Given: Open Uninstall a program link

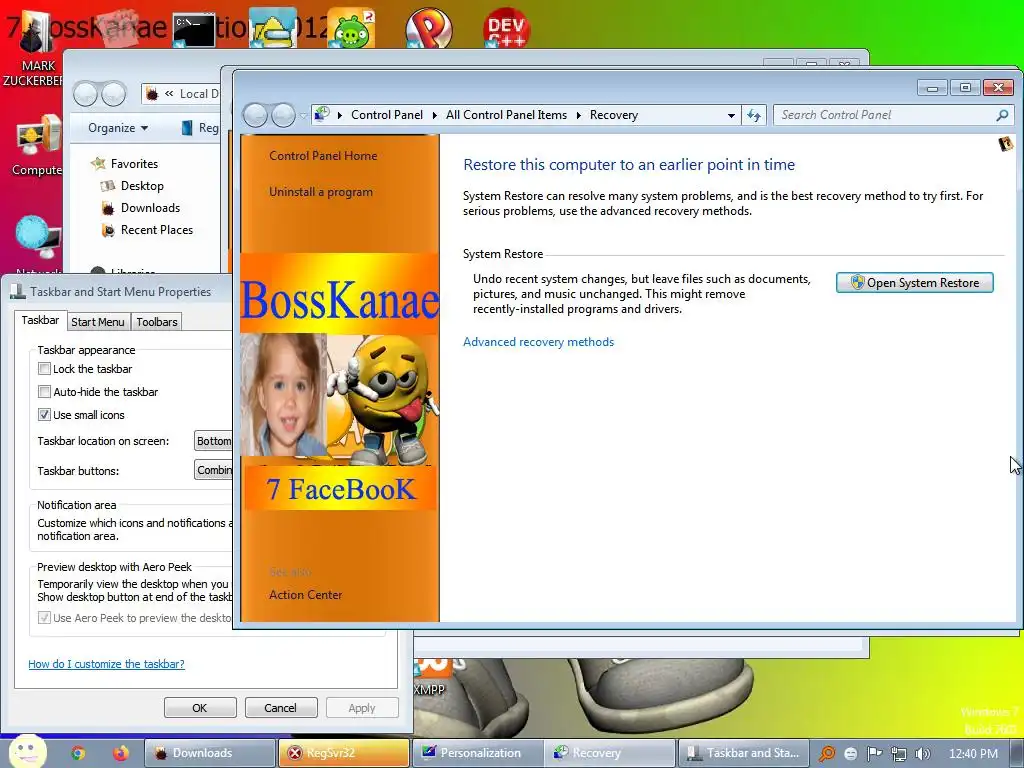Looking at the screenshot, I should pos(321,192).
